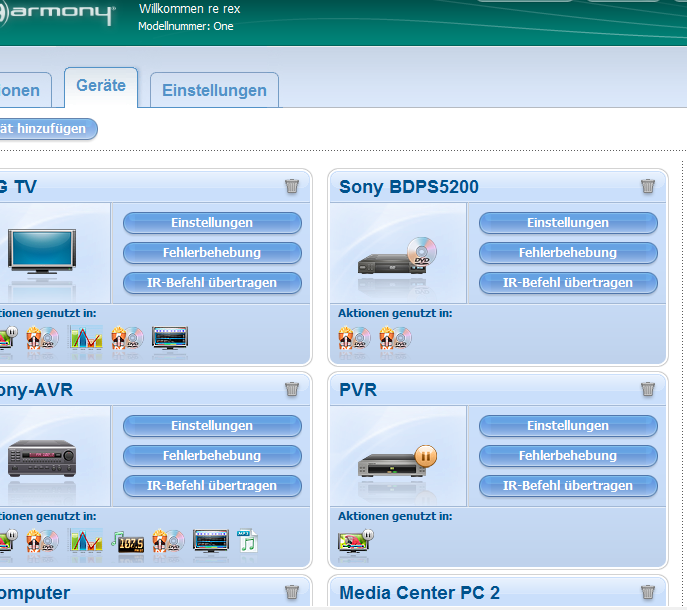This screenshot has height=611, width=687.
Task: Click the Watch TV activity icon in PVR card
Action: (x=356, y=541)
